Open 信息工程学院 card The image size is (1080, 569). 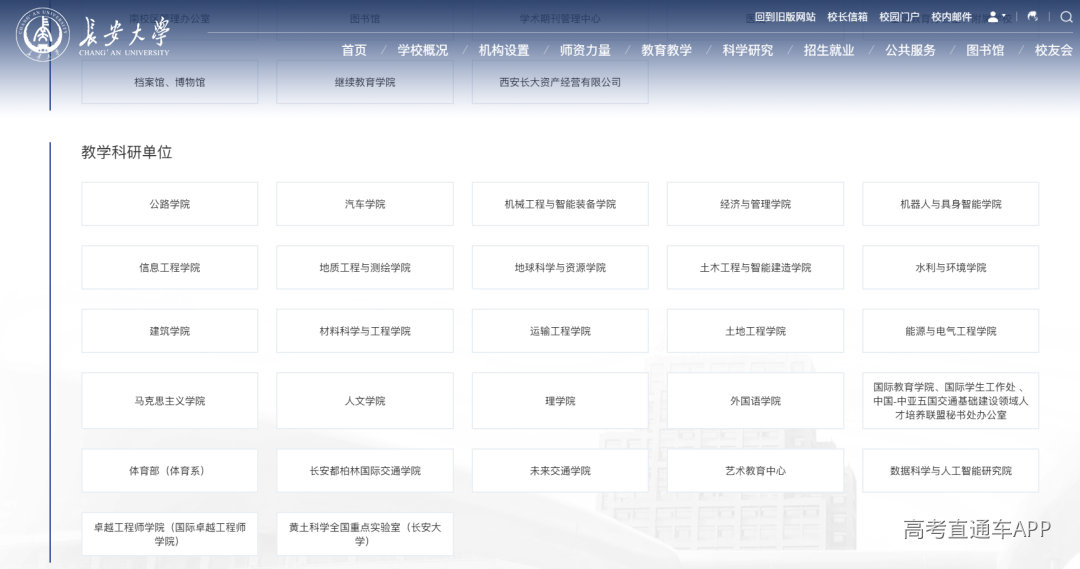click(169, 267)
